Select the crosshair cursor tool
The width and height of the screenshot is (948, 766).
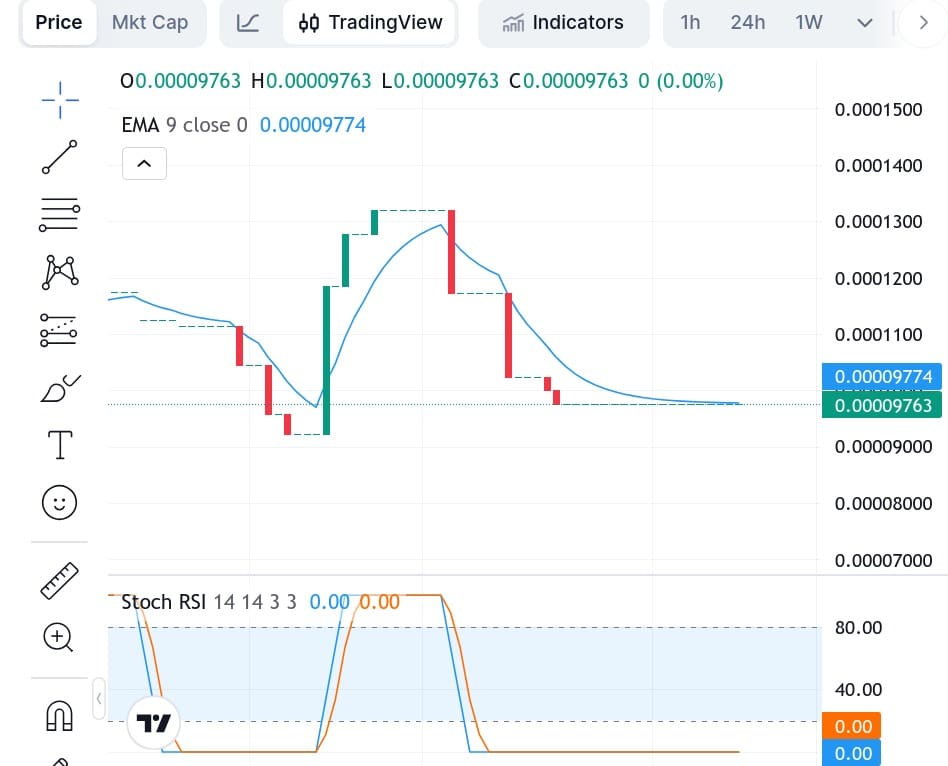[59, 100]
